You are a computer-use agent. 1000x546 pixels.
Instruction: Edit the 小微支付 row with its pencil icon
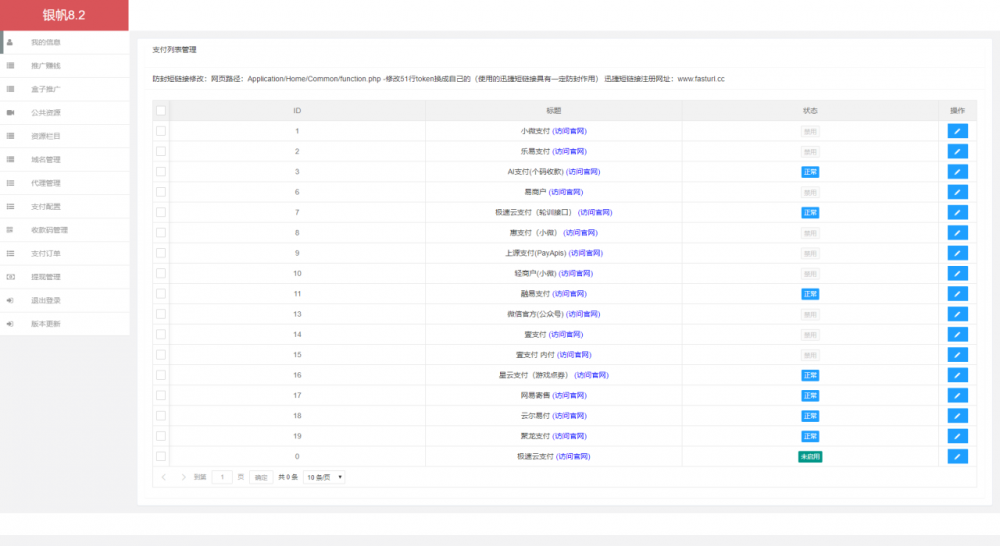957,131
